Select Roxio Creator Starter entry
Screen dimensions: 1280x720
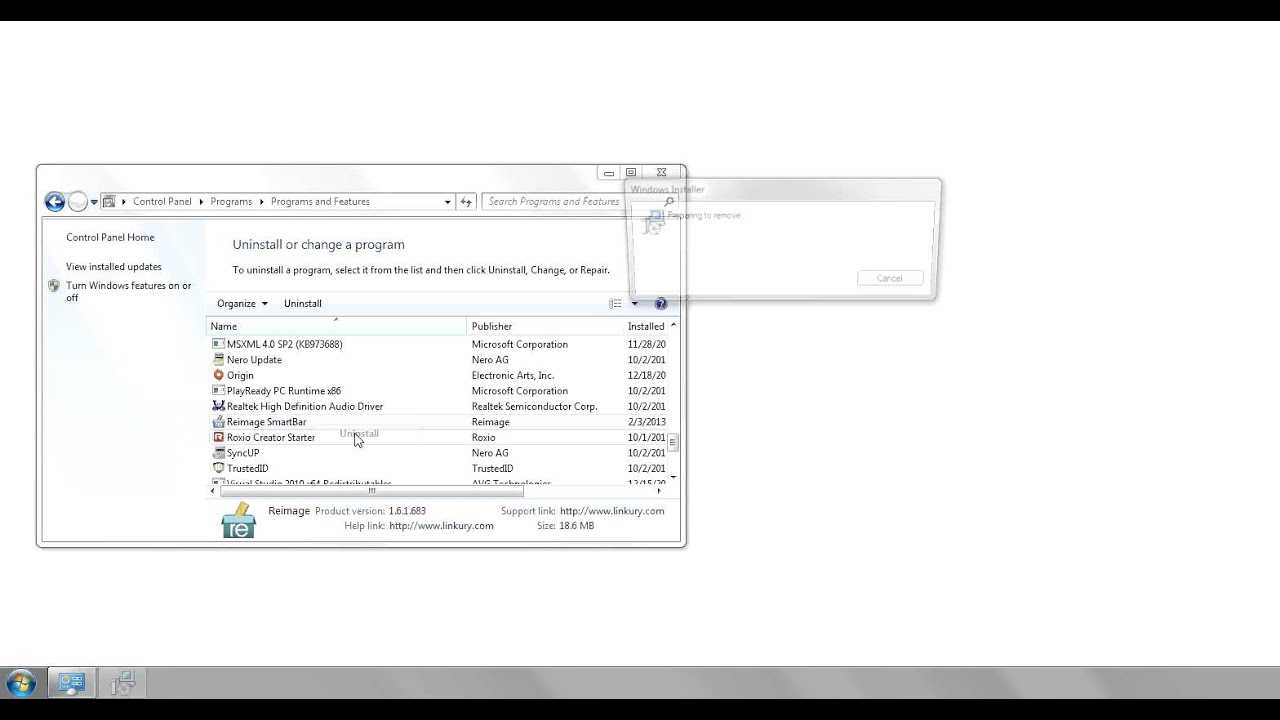pyautogui.click(x=438, y=437)
